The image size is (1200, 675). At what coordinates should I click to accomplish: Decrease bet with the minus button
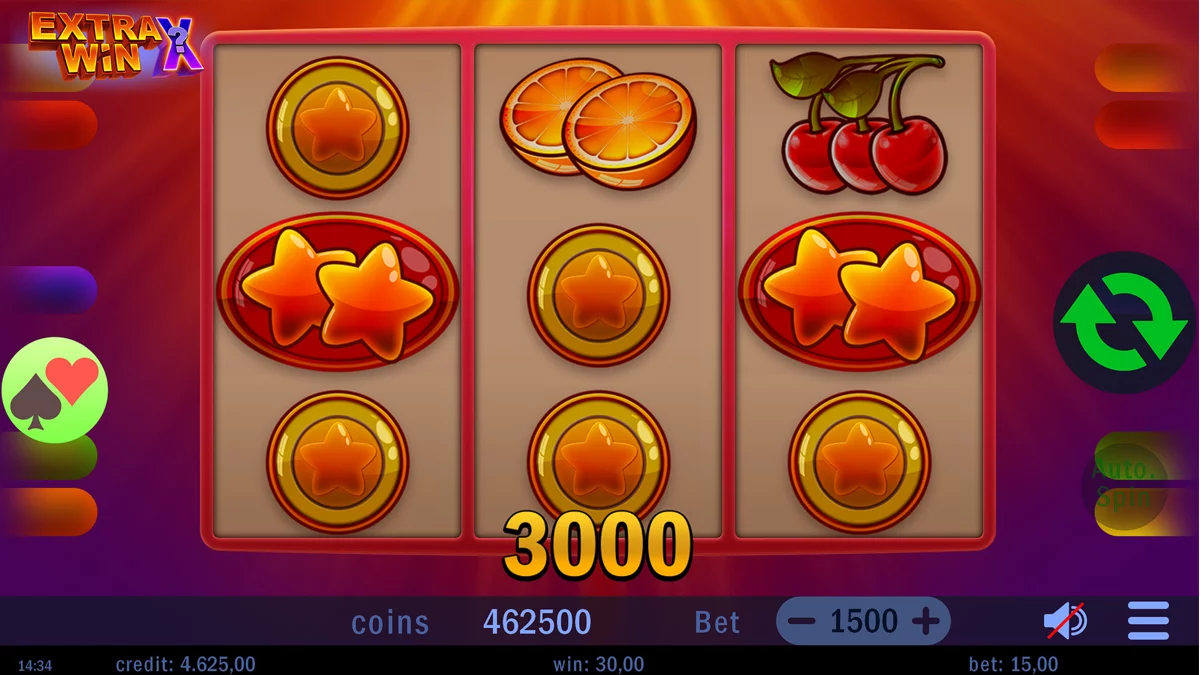pyautogui.click(x=801, y=621)
